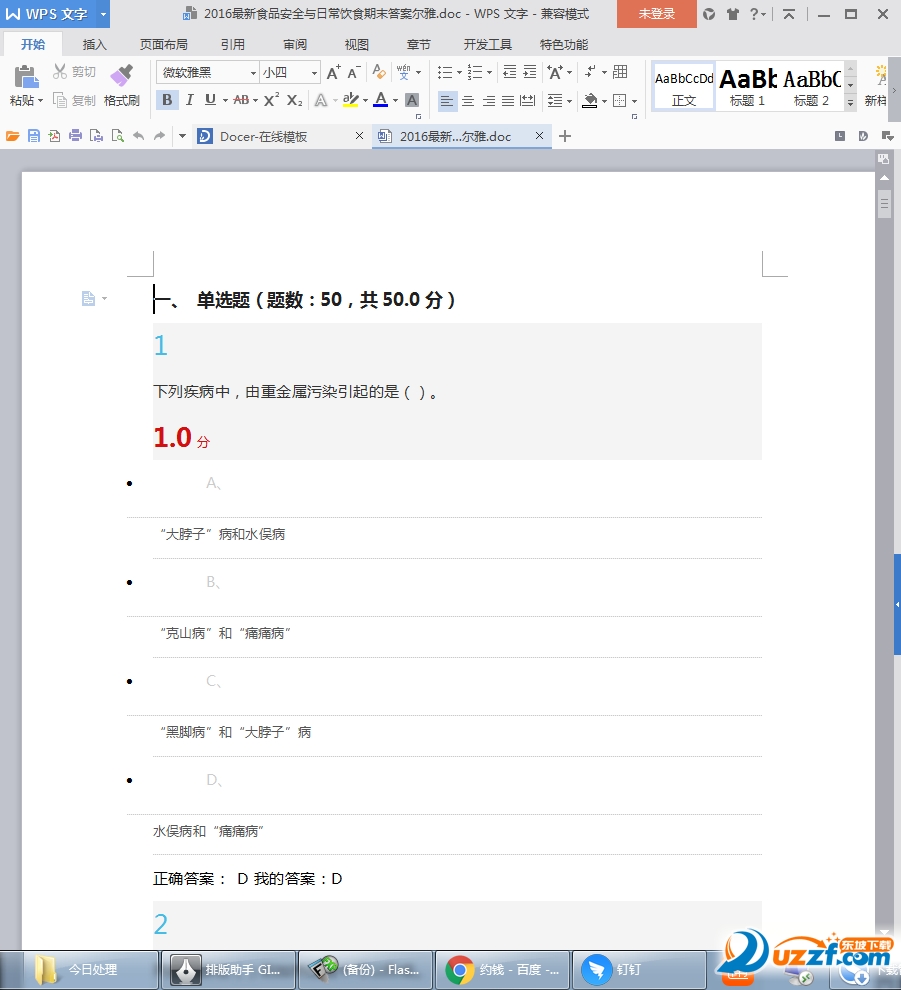This screenshot has width=901, height=990.
Task: Click paragraph layout icon beside heading
Action: point(88,298)
